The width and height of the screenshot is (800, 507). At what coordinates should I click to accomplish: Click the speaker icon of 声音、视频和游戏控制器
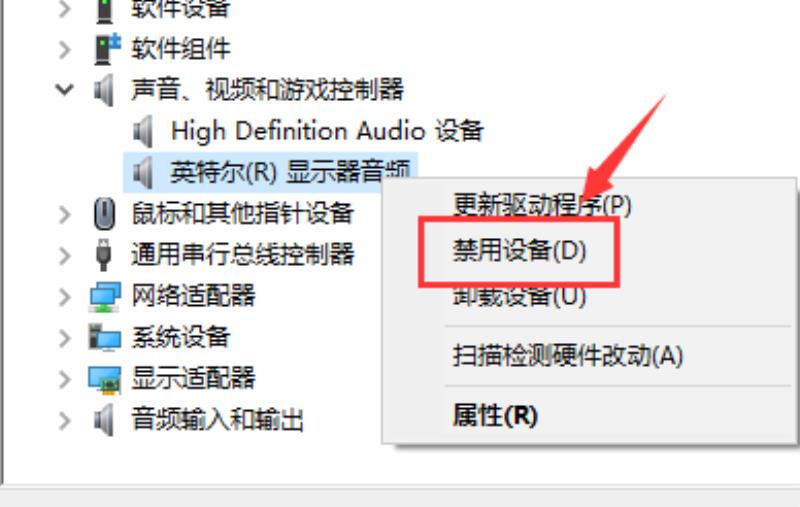tap(105, 90)
